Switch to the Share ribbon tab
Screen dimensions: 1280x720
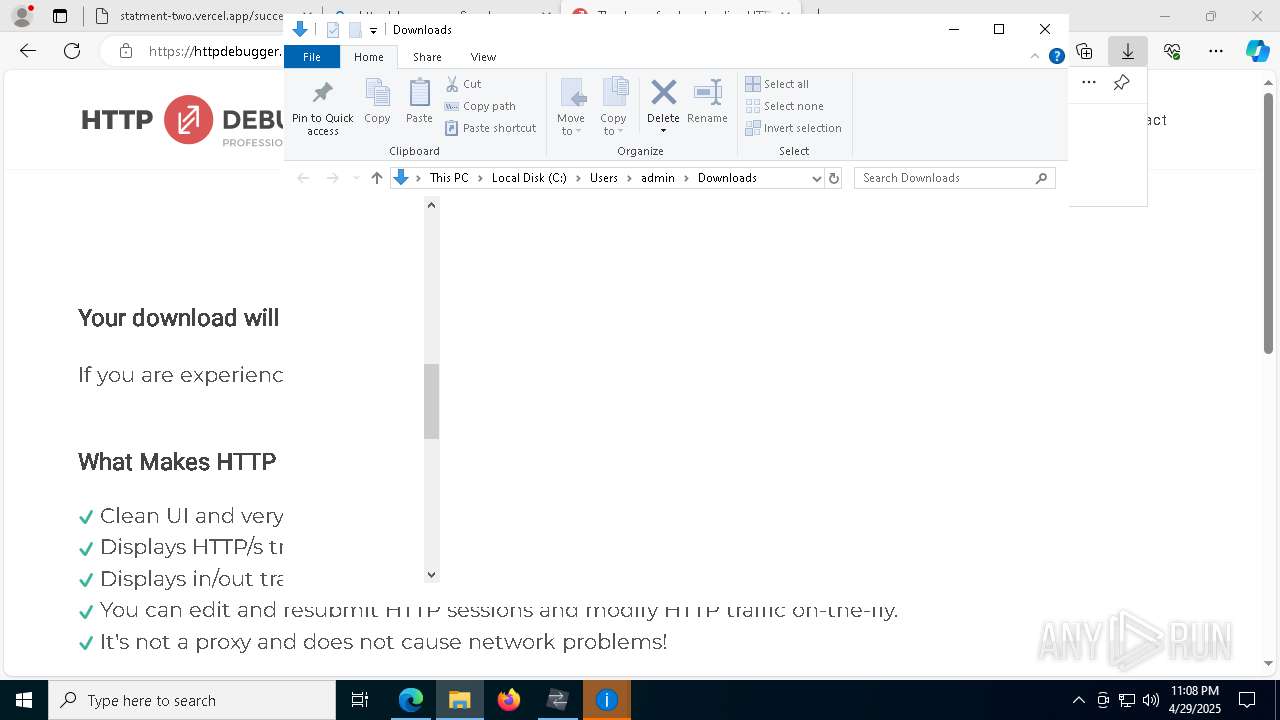pos(427,57)
